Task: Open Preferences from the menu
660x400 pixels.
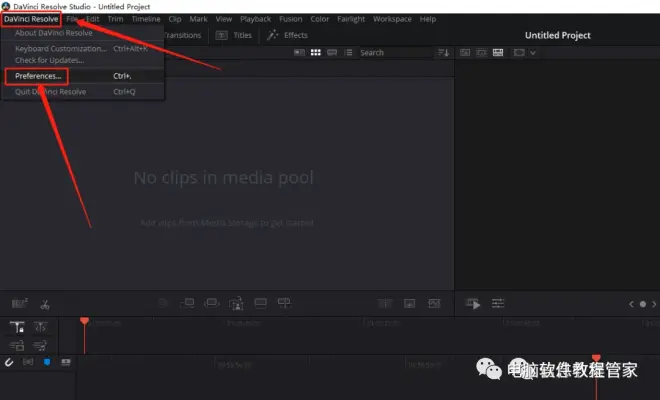Action: (38, 76)
